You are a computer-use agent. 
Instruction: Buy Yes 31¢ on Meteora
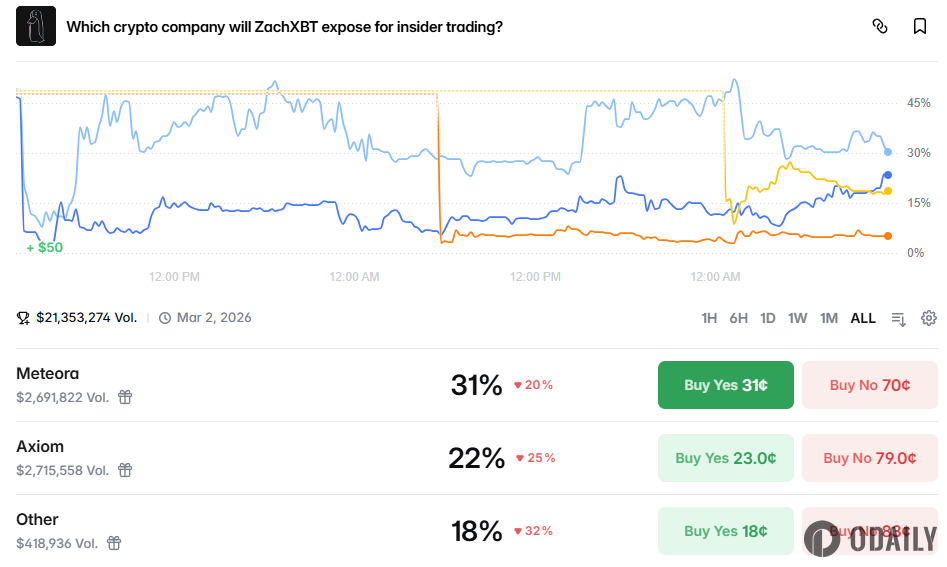725,385
